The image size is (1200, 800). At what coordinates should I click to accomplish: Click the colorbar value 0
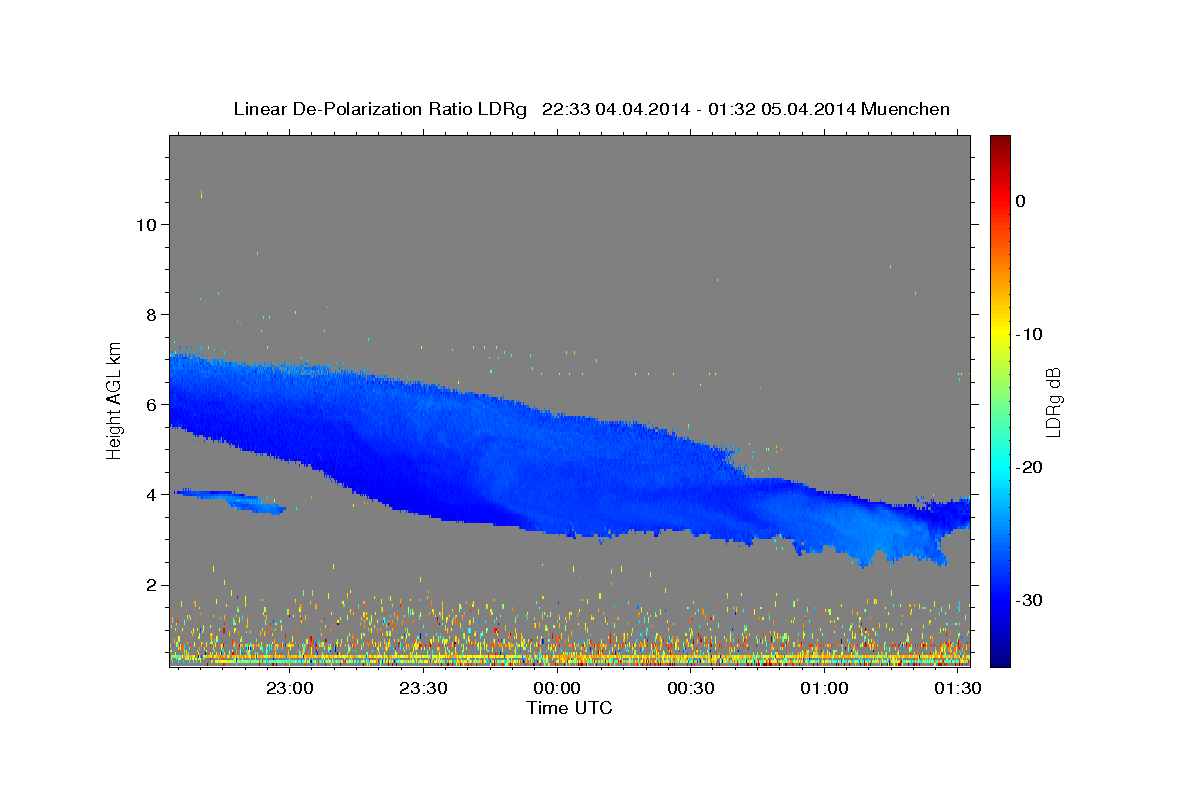click(x=1021, y=201)
